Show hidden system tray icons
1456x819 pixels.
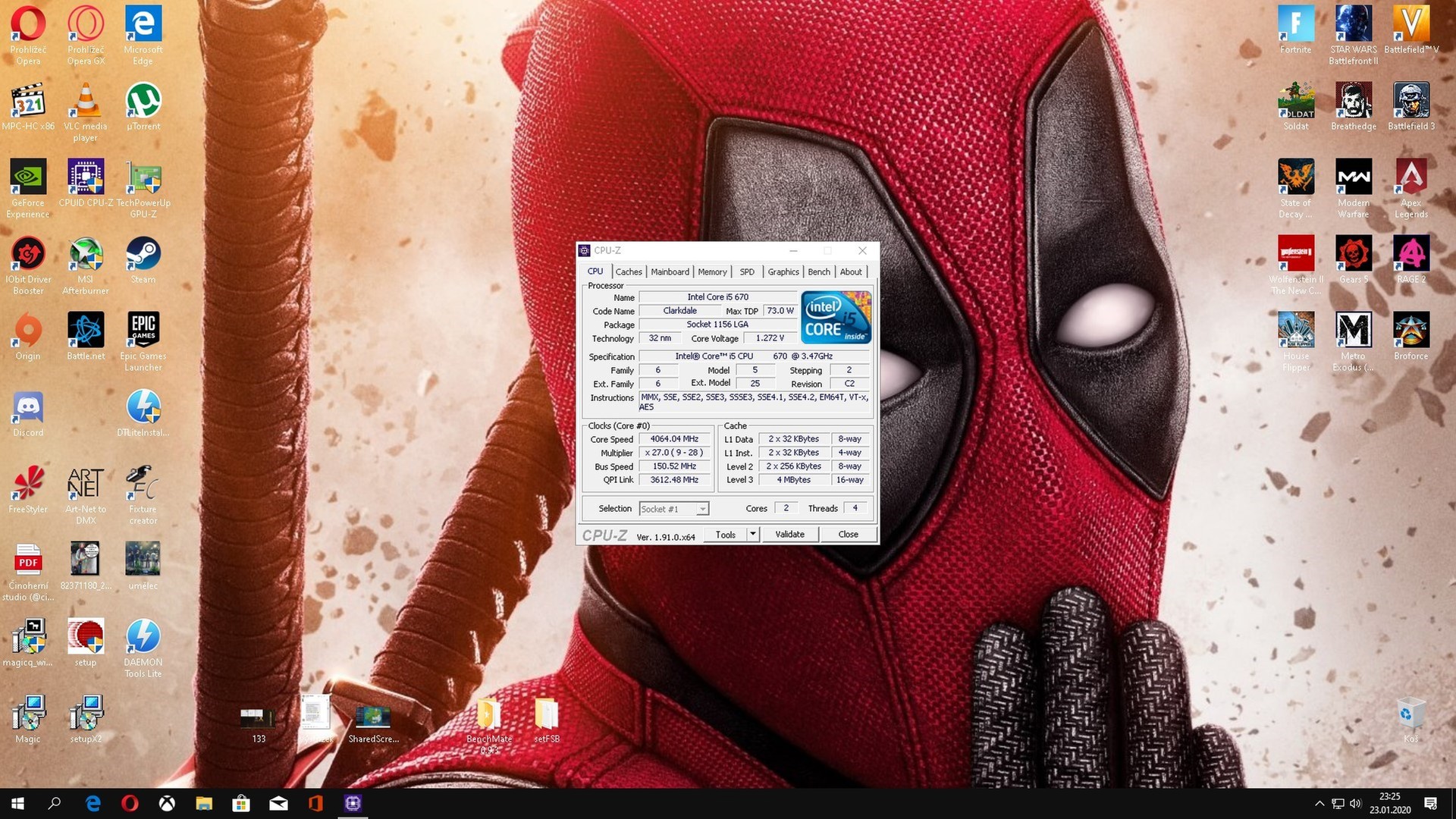point(1319,804)
